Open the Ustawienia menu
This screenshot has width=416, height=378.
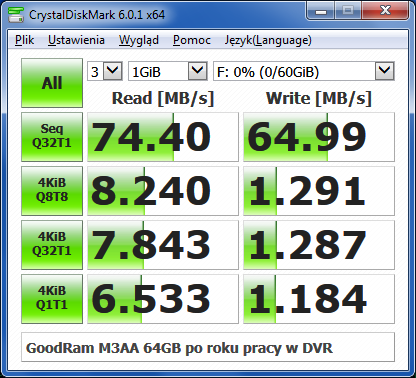click(x=76, y=40)
